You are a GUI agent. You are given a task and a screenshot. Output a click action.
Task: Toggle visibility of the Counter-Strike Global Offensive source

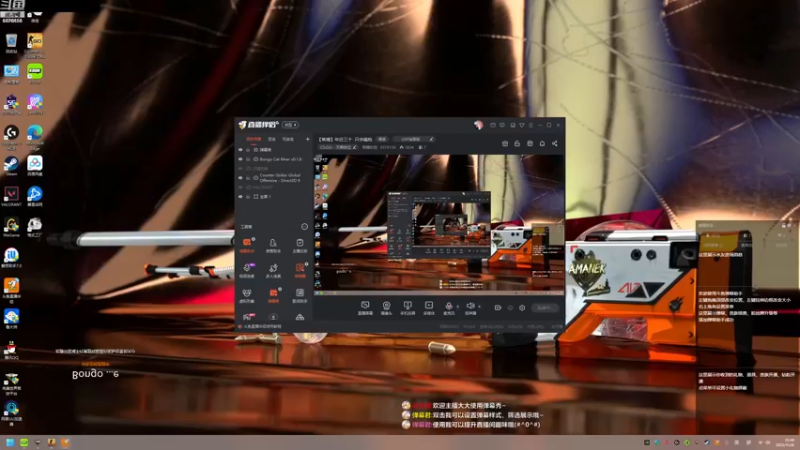point(240,178)
